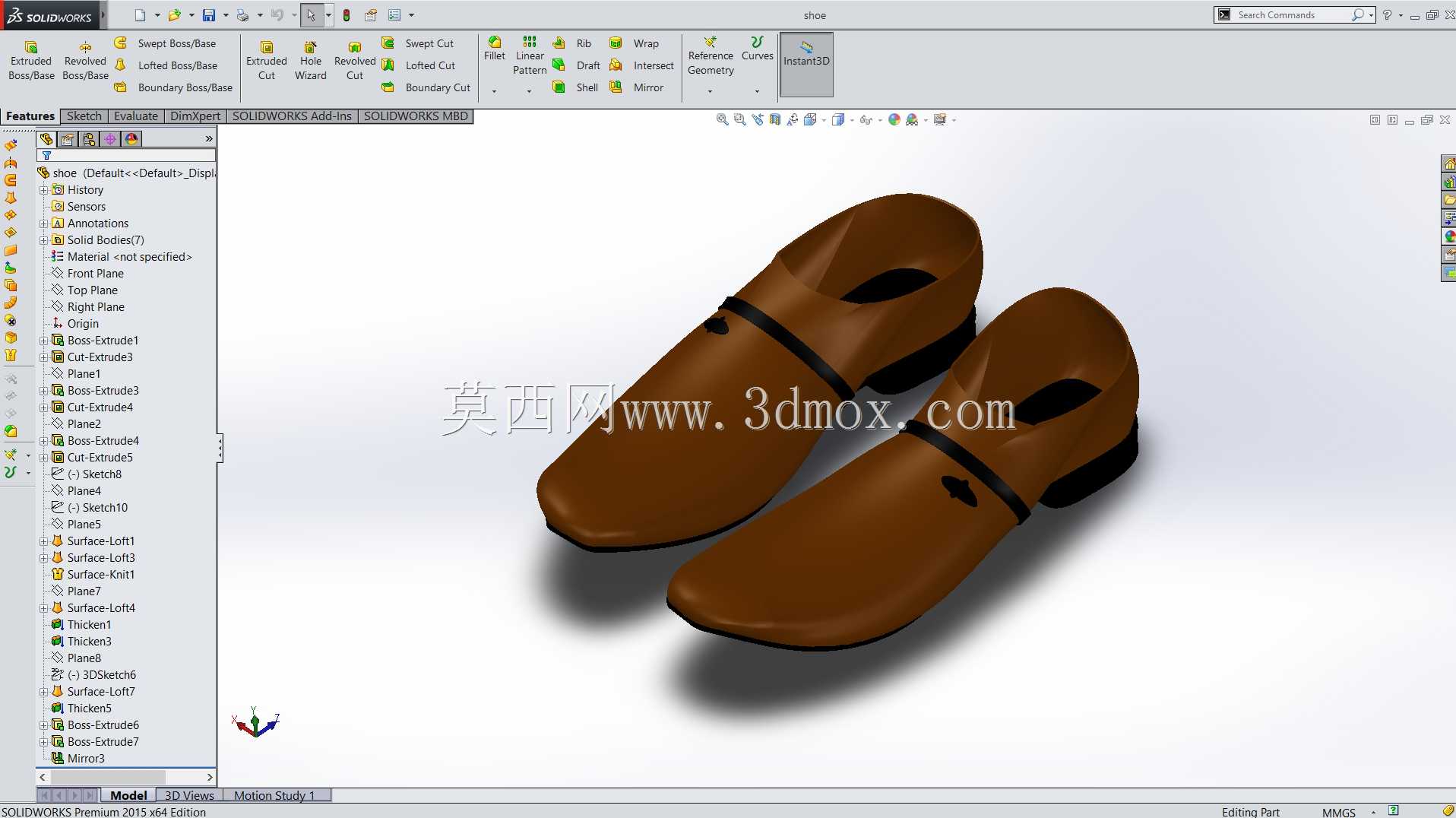Image resolution: width=1456 pixels, height=818 pixels.
Task: Start the Revolved Cut tool
Action: (355, 61)
